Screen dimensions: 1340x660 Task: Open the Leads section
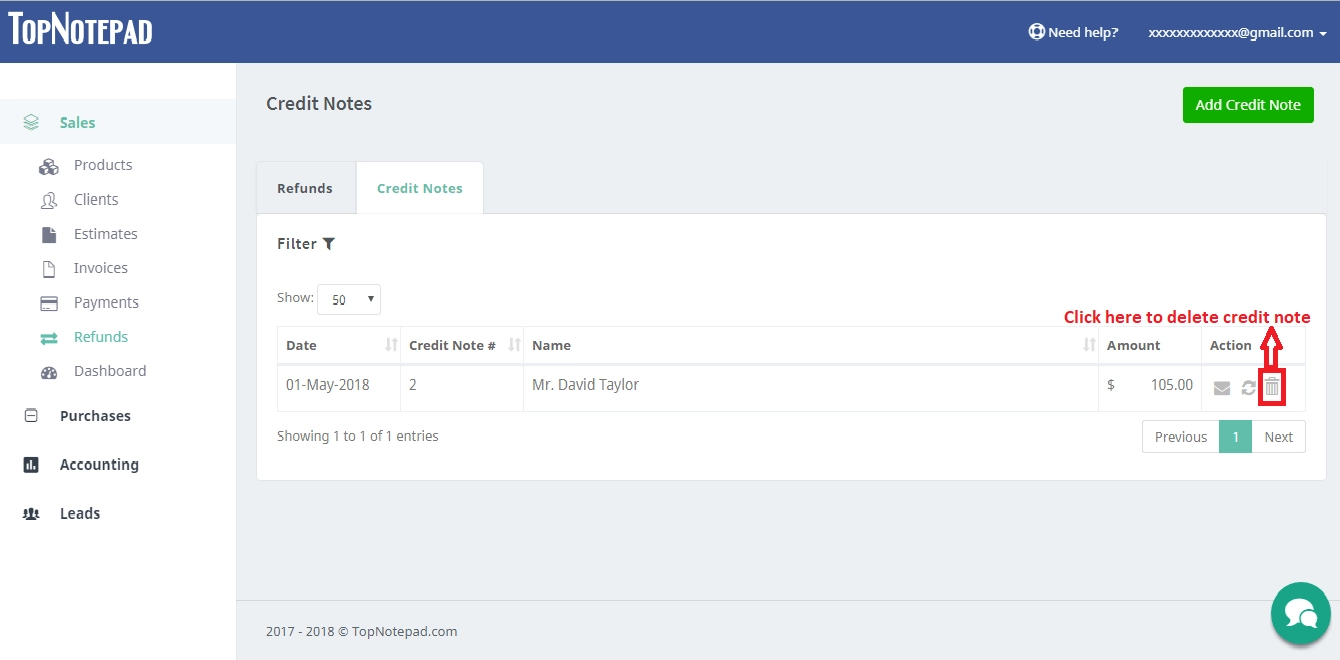tap(79, 513)
